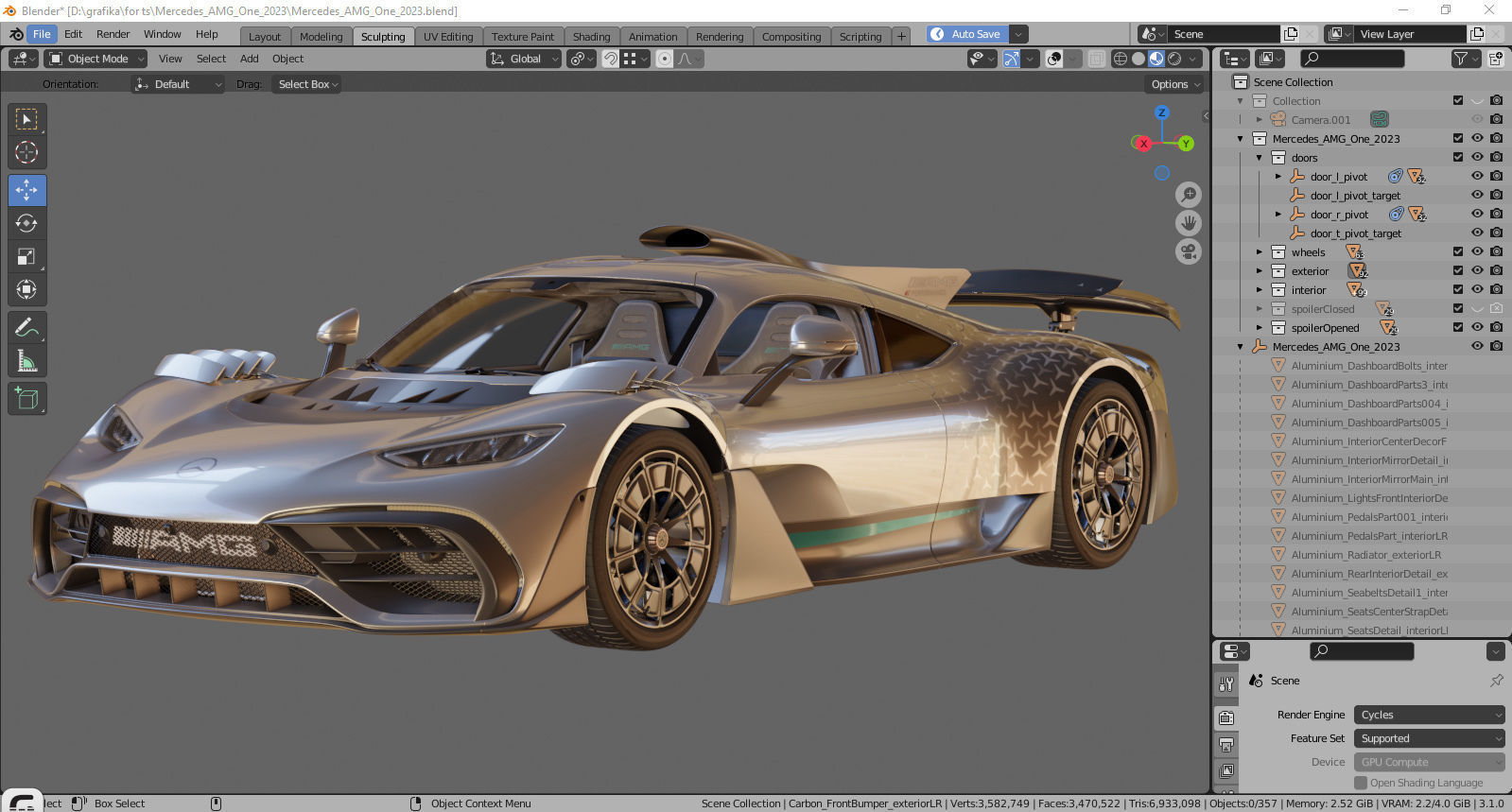Enable Open Shading Language checkbox

(x=1361, y=783)
